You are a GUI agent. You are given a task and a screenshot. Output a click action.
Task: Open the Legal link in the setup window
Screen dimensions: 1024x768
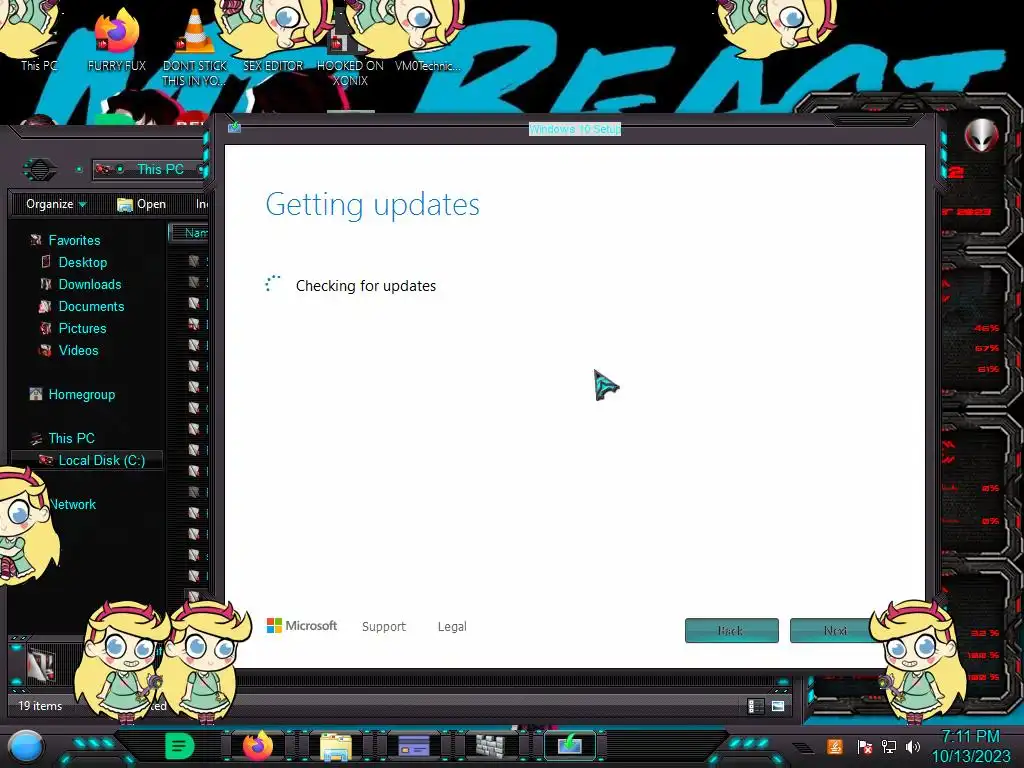coord(452,626)
